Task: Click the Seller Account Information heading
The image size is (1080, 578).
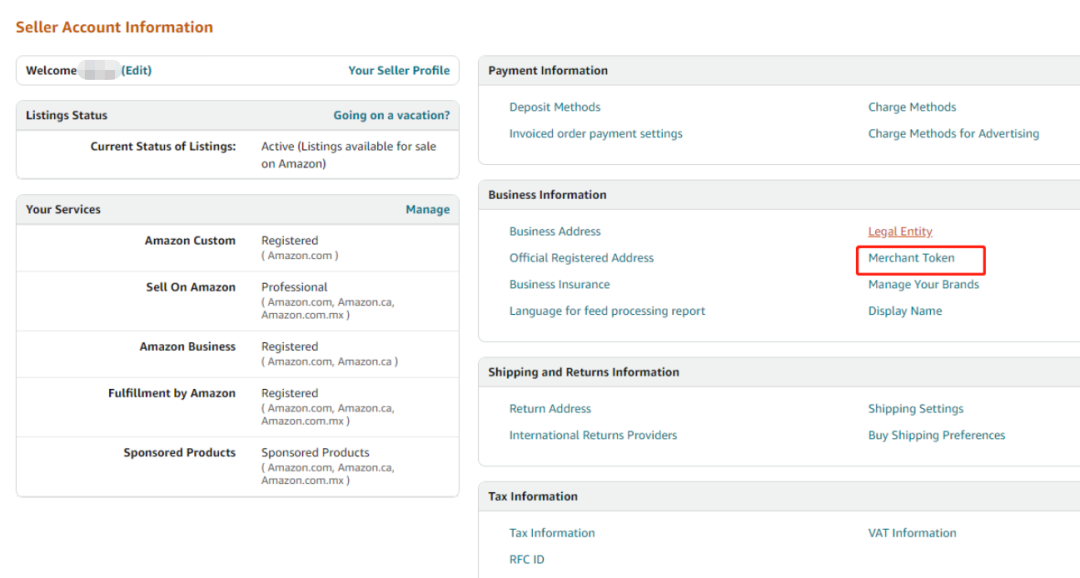Action: 114,27
